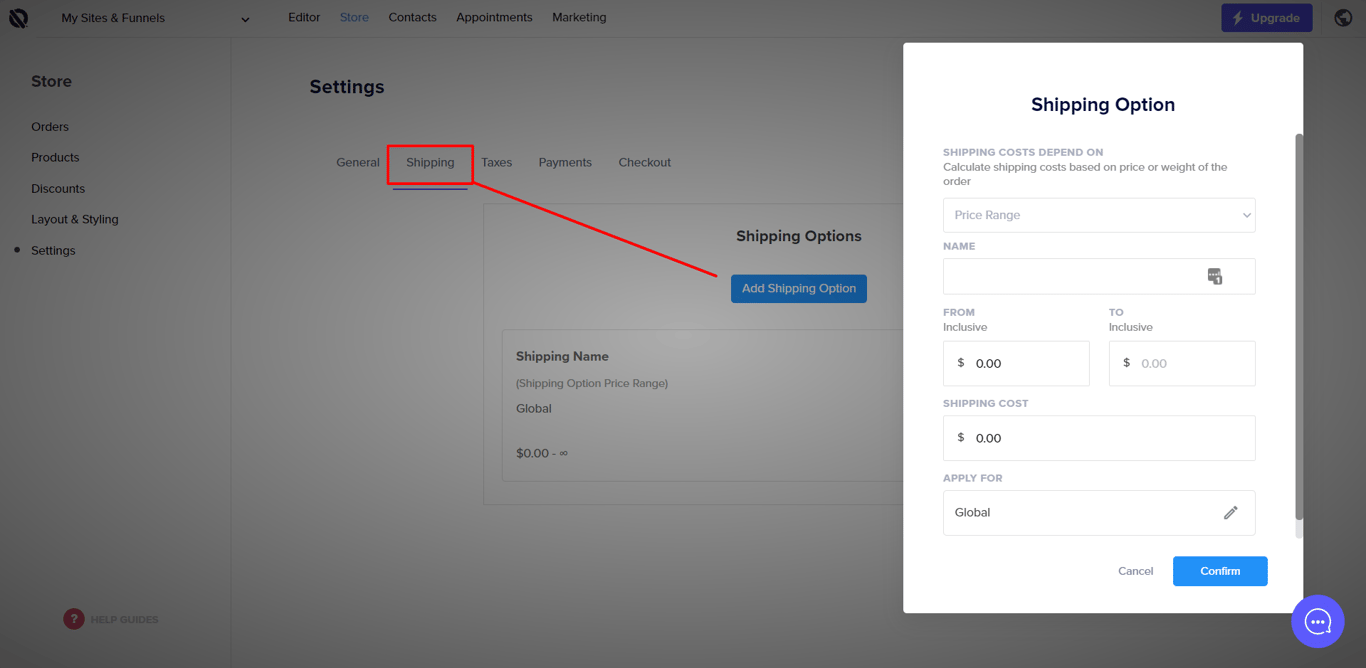The width and height of the screenshot is (1366, 668).
Task: Click the Help Guides question icon
Action: (x=74, y=619)
